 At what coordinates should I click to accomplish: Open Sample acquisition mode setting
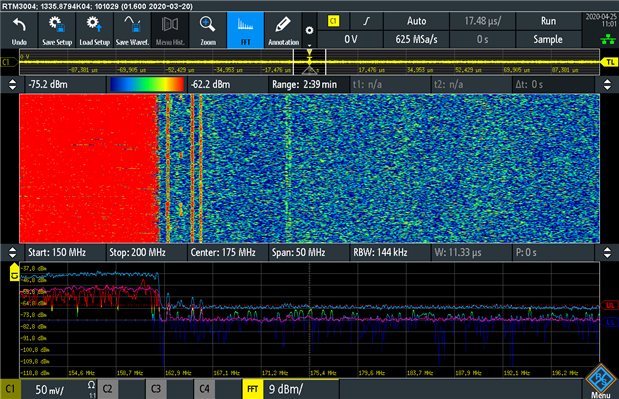tap(548, 39)
